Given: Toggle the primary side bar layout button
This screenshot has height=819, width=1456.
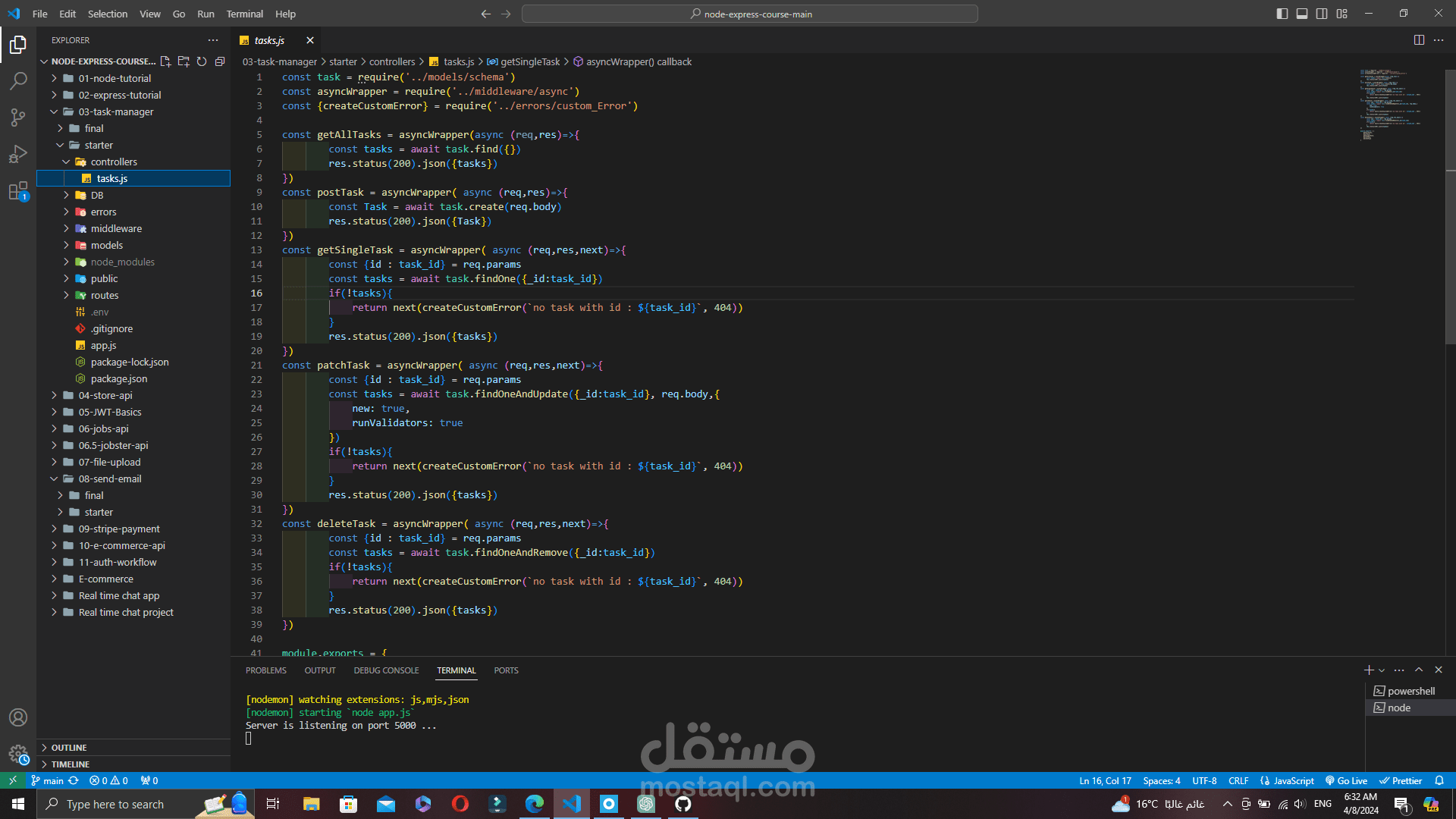Looking at the screenshot, I should [x=1282, y=14].
